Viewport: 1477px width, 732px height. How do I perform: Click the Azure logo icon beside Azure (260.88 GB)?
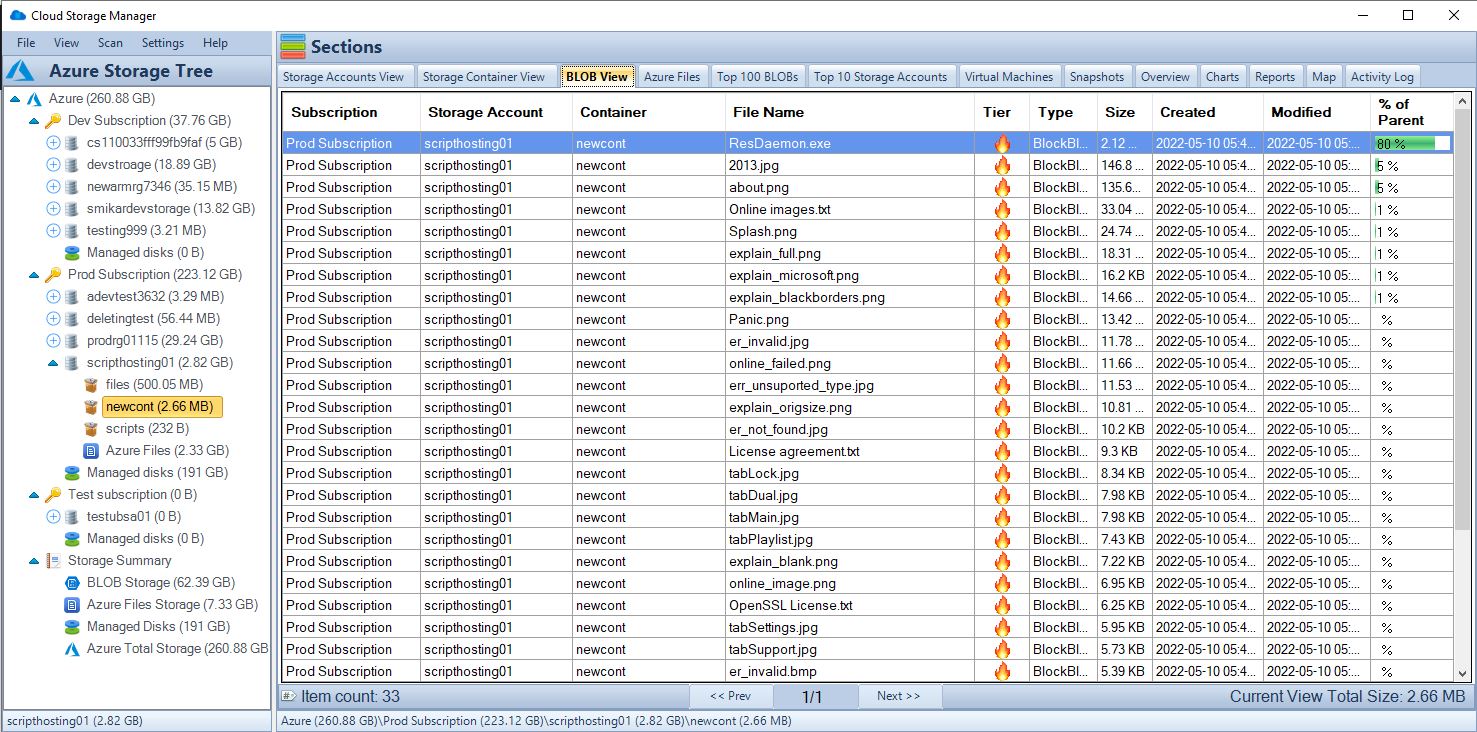pos(33,99)
